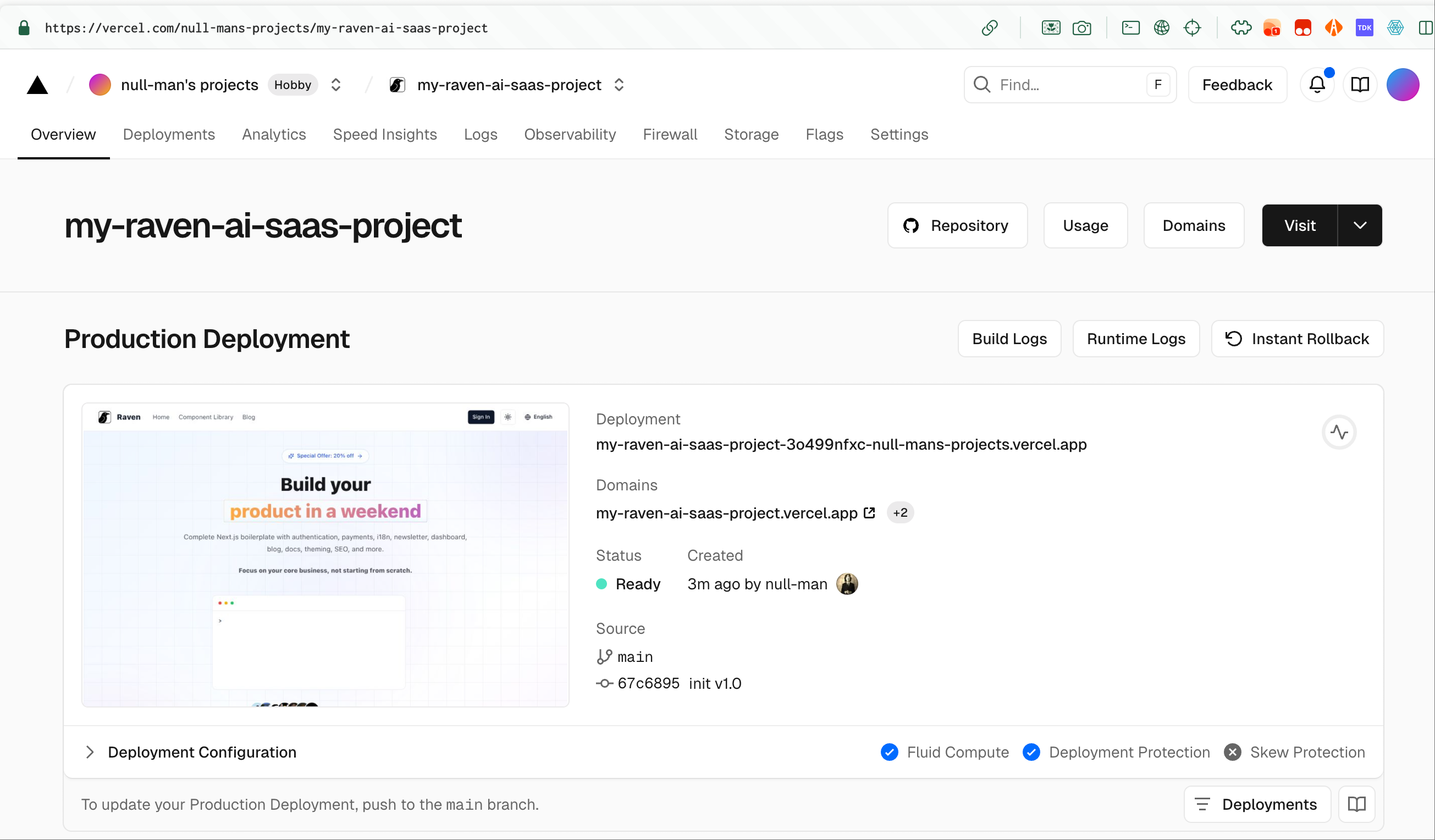Click the null-man author avatar
The height and width of the screenshot is (840, 1435).
[x=847, y=584]
